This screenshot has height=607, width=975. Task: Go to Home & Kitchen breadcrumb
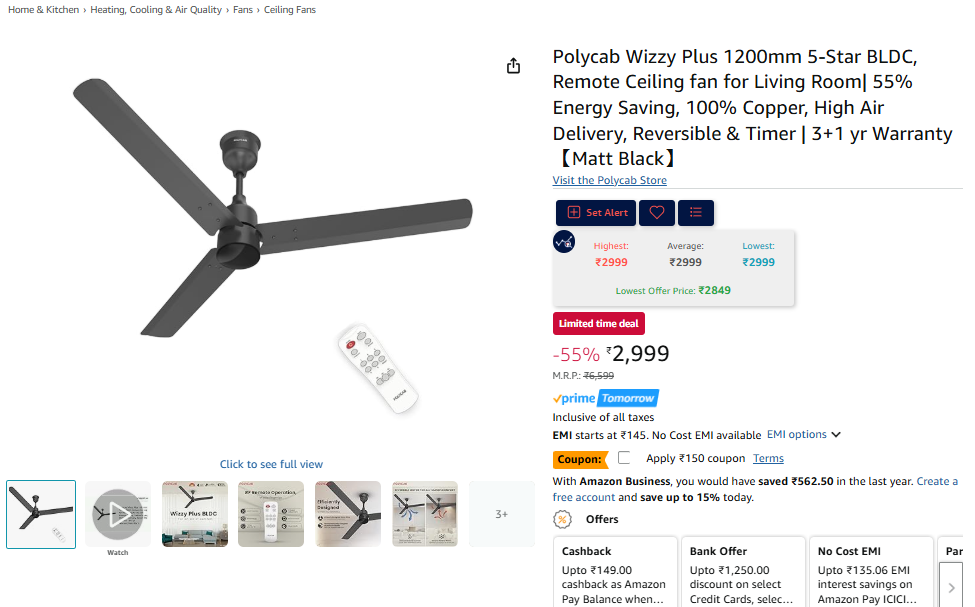tap(44, 9)
